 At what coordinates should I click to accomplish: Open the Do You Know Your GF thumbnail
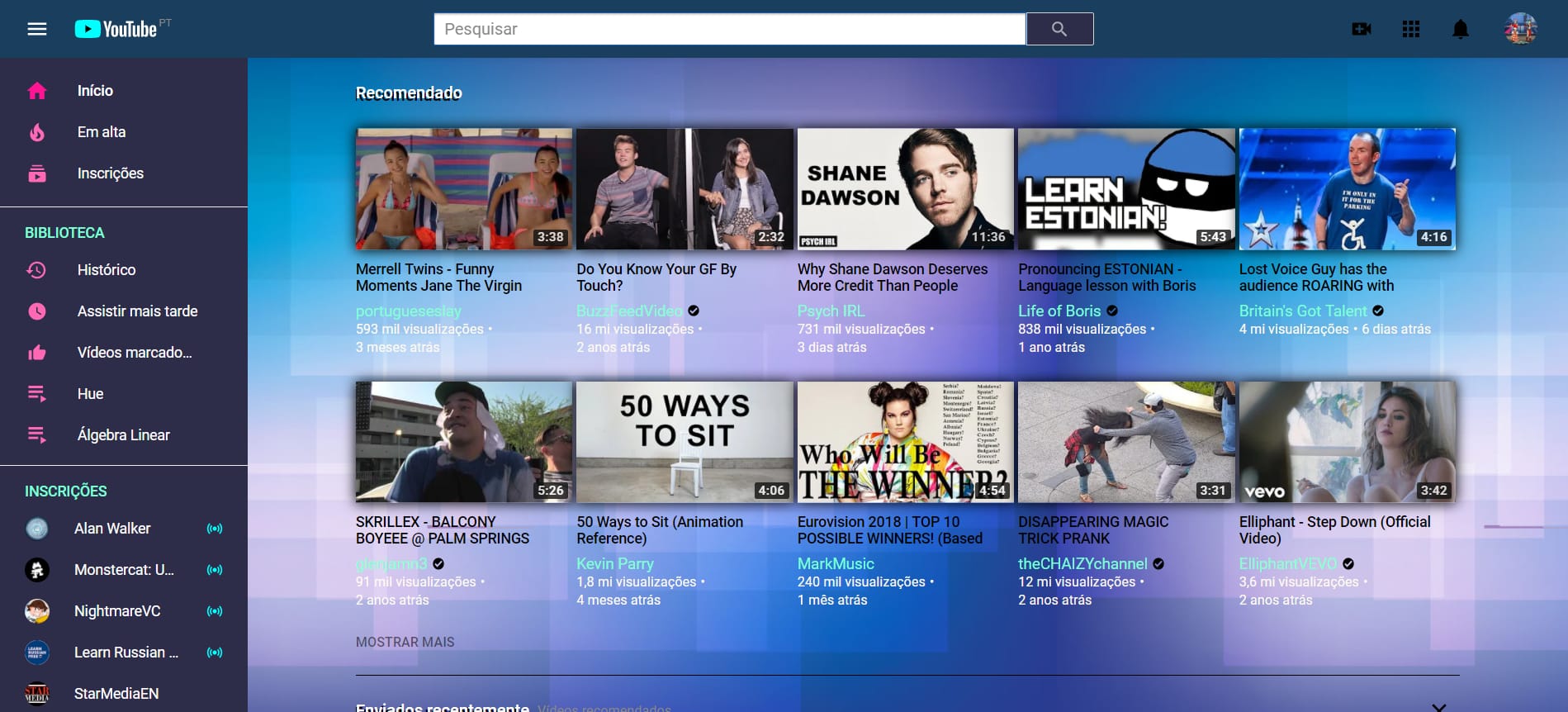(685, 188)
